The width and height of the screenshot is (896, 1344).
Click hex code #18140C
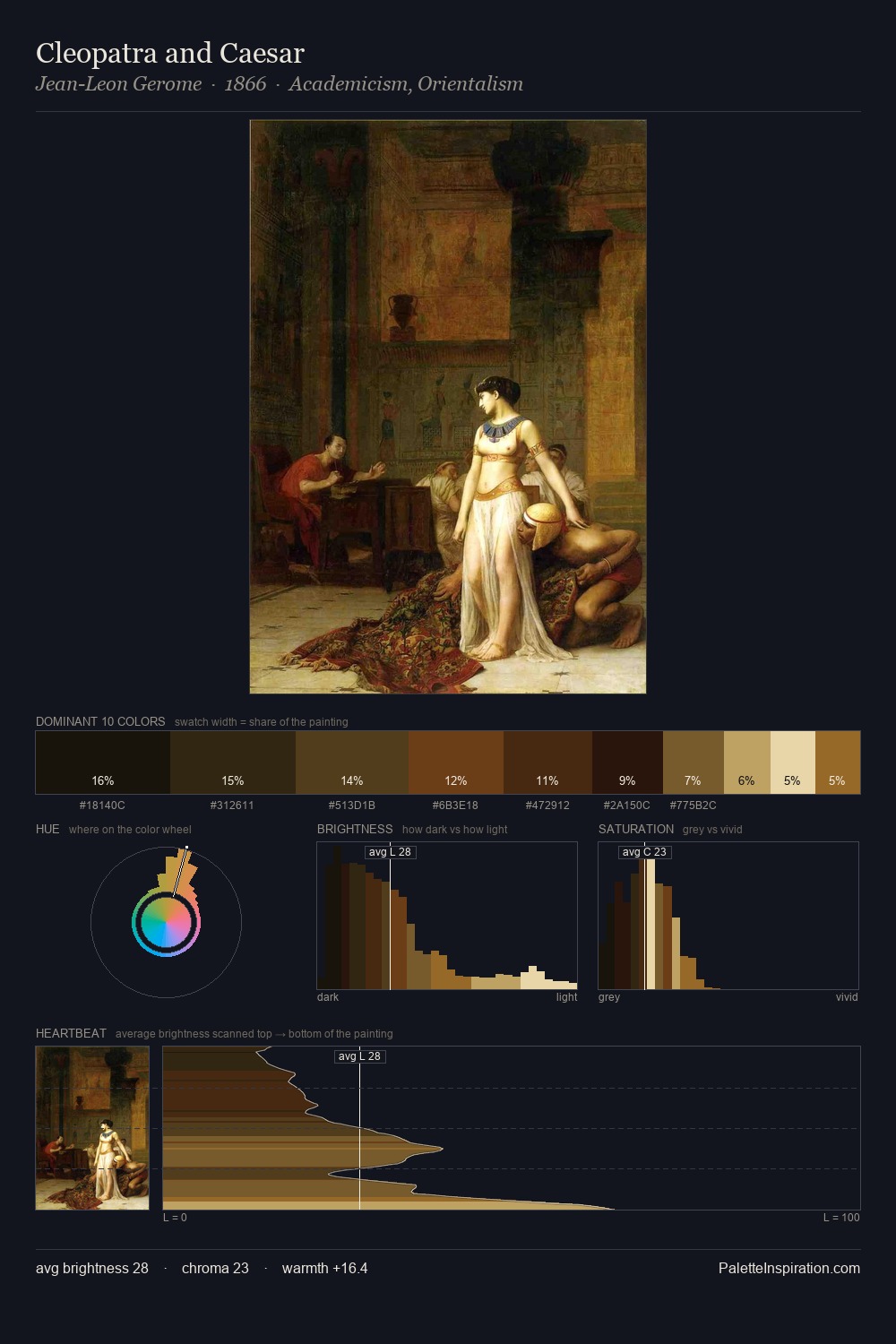tap(102, 806)
